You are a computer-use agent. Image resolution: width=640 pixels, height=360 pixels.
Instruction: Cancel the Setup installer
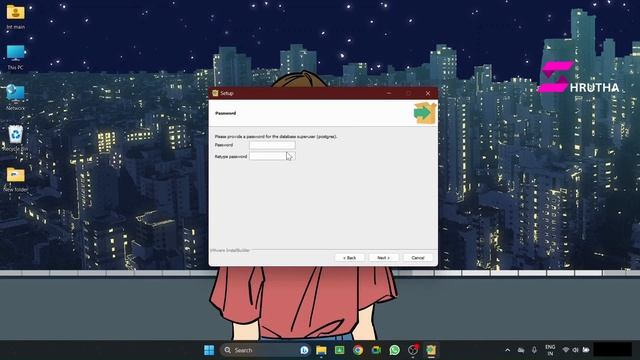pyautogui.click(x=418, y=258)
